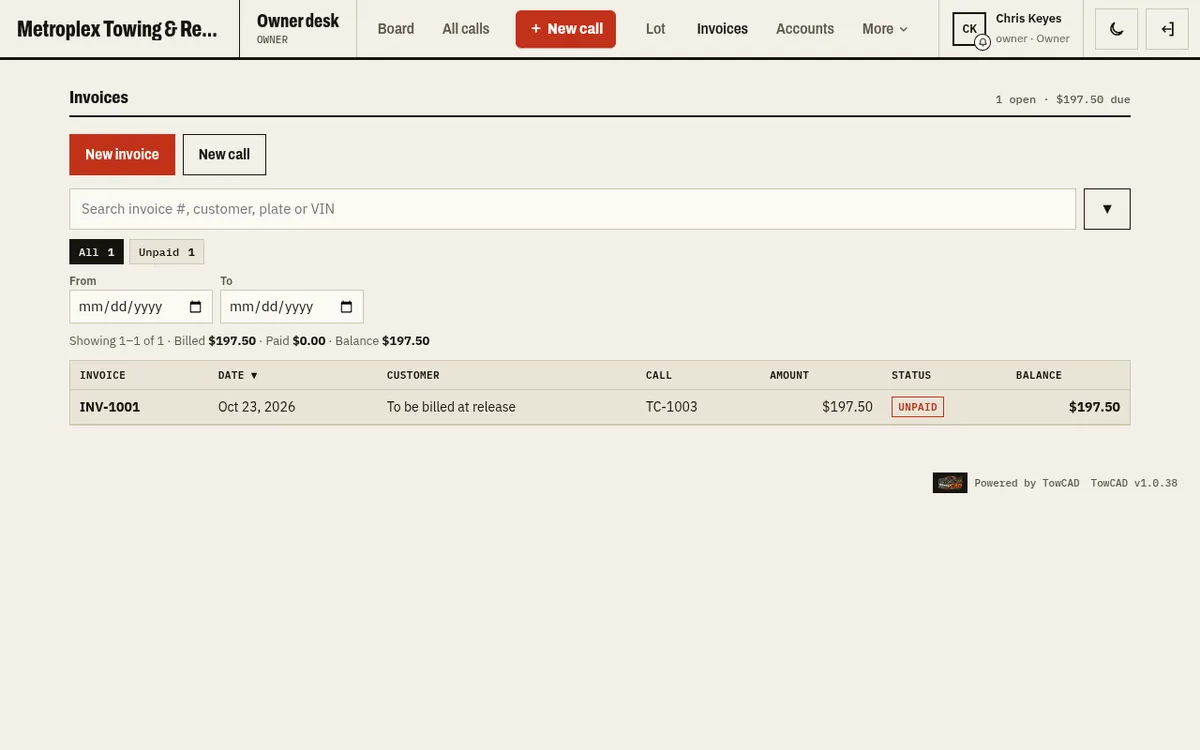
Task: Click the UNPAID status badge
Action: coord(918,407)
